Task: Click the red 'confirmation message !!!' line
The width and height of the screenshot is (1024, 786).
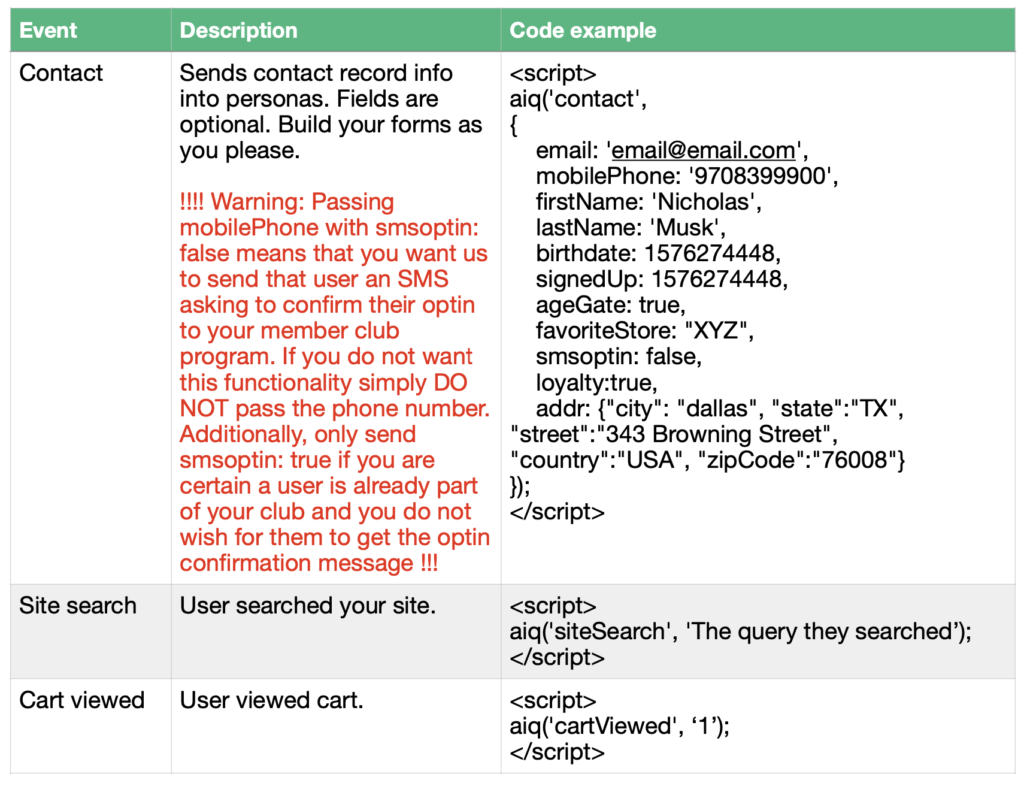Action: click(309, 563)
